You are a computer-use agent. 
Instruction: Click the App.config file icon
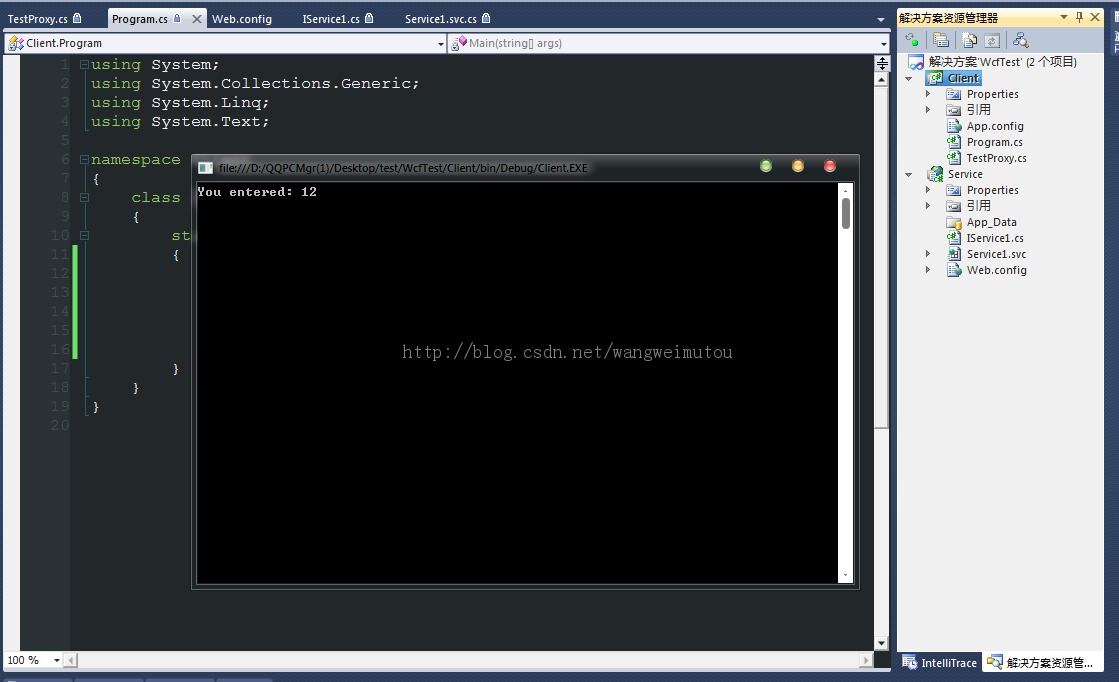tap(954, 126)
